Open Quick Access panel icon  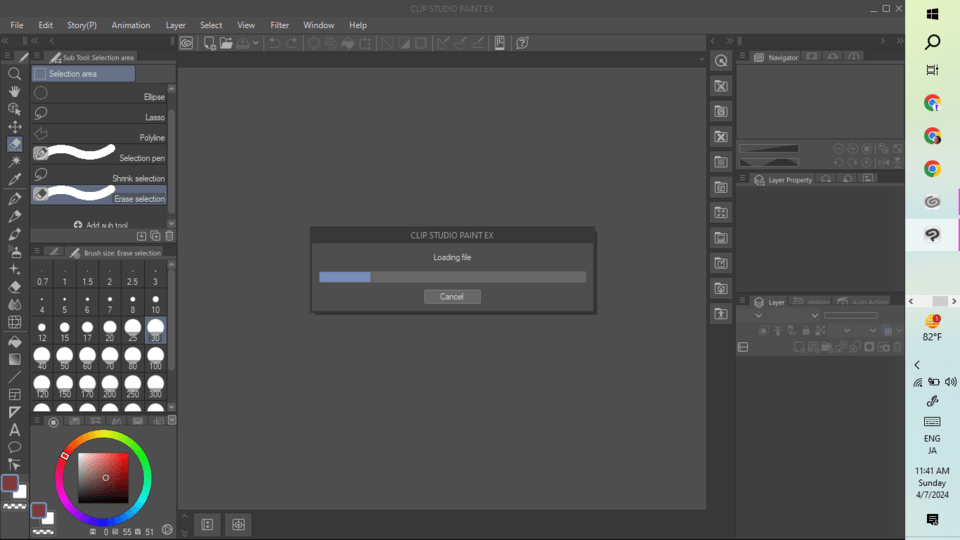pyautogui.click(x=721, y=61)
